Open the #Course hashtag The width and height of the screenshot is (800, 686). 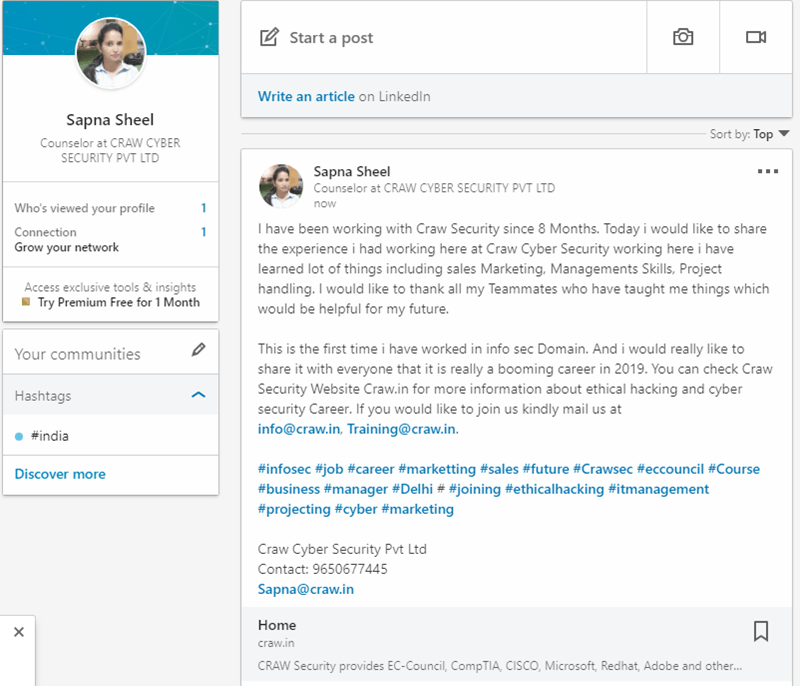[734, 469]
